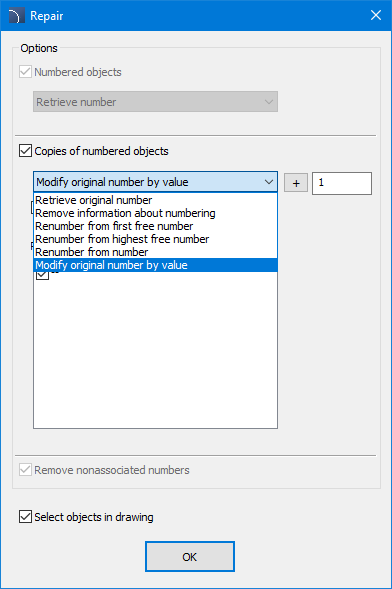Toggle the Select objects in drawing checkbox
This screenshot has width=392, height=589.
pyautogui.click(x=26, y=517)
